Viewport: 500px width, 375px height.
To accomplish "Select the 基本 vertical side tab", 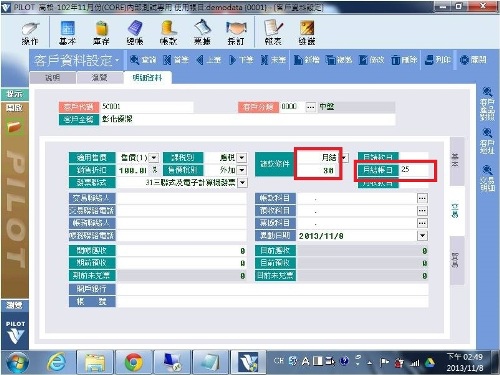I will click(x=457, y=161).
